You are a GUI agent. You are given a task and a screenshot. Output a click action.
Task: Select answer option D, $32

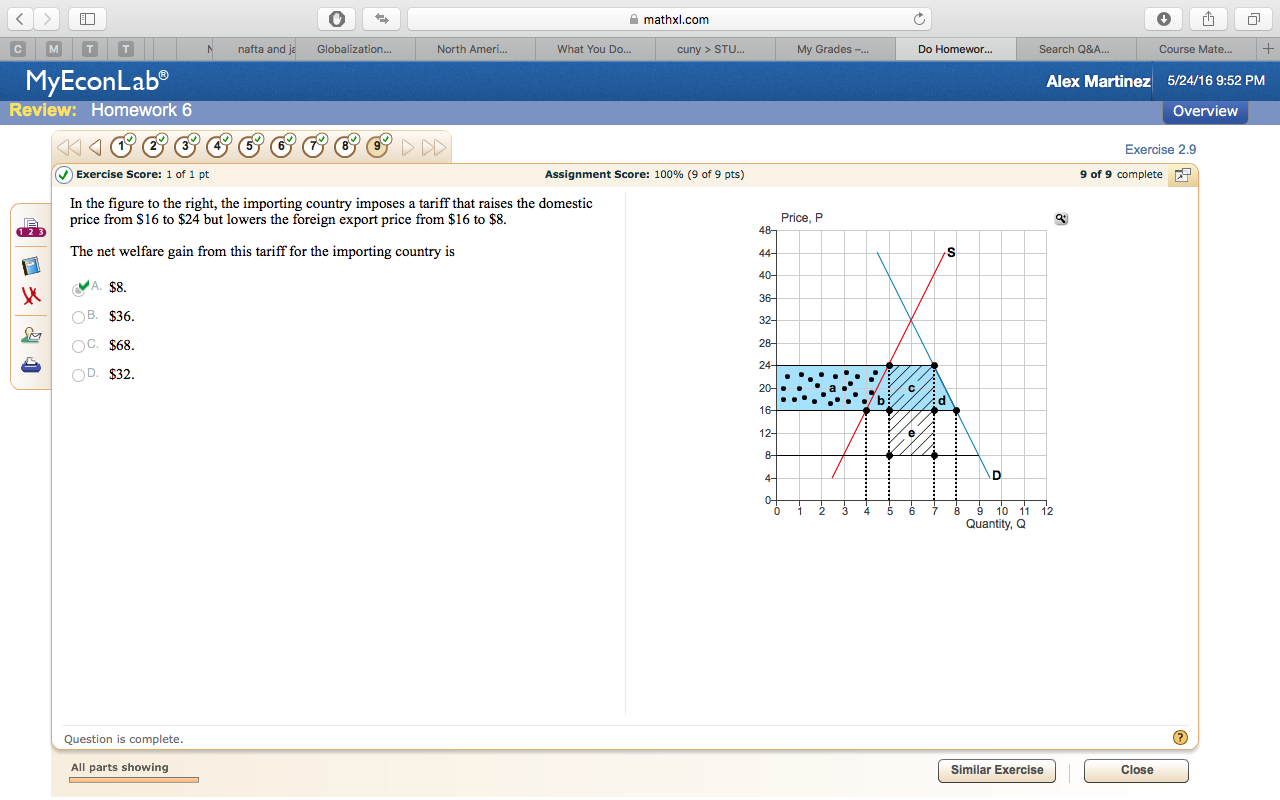(x=79, y=375)
